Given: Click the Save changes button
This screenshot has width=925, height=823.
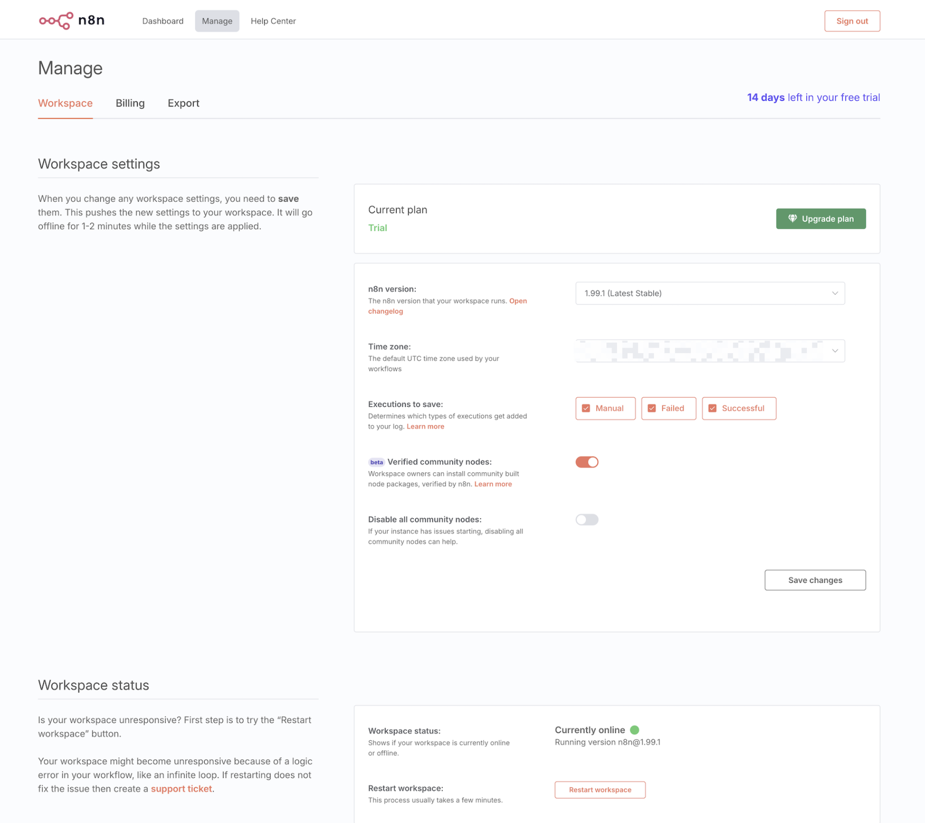Looking at the screenshot, I should [815, 580].
